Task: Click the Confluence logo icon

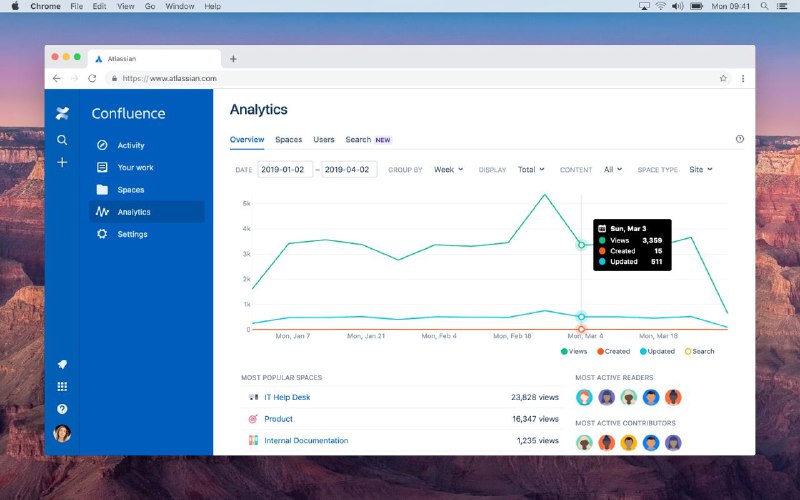Action: [62, 113]
